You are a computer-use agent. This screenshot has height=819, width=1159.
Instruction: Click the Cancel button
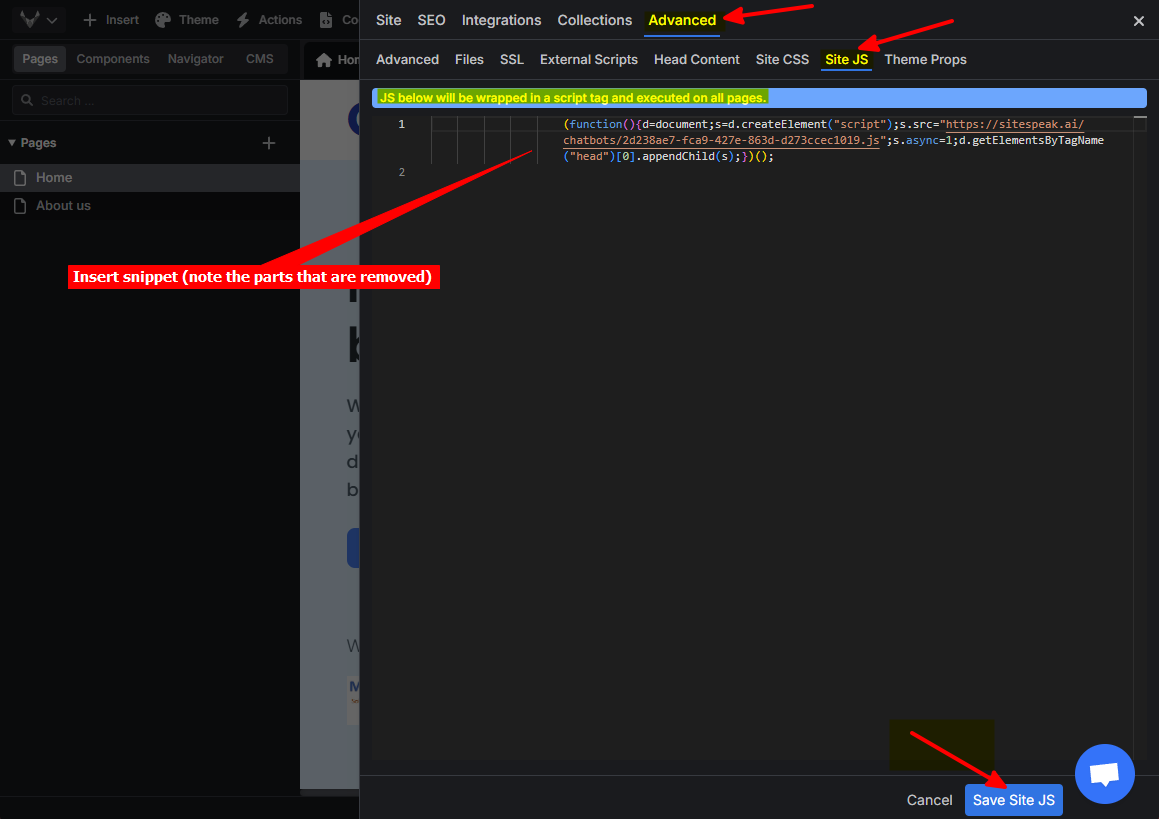point(929,800)
